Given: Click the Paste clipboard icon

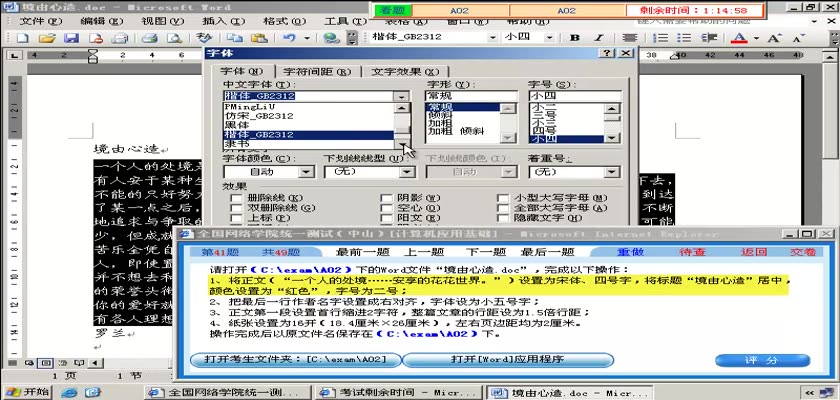Looking at the screenshot, I should click(259, 38).
